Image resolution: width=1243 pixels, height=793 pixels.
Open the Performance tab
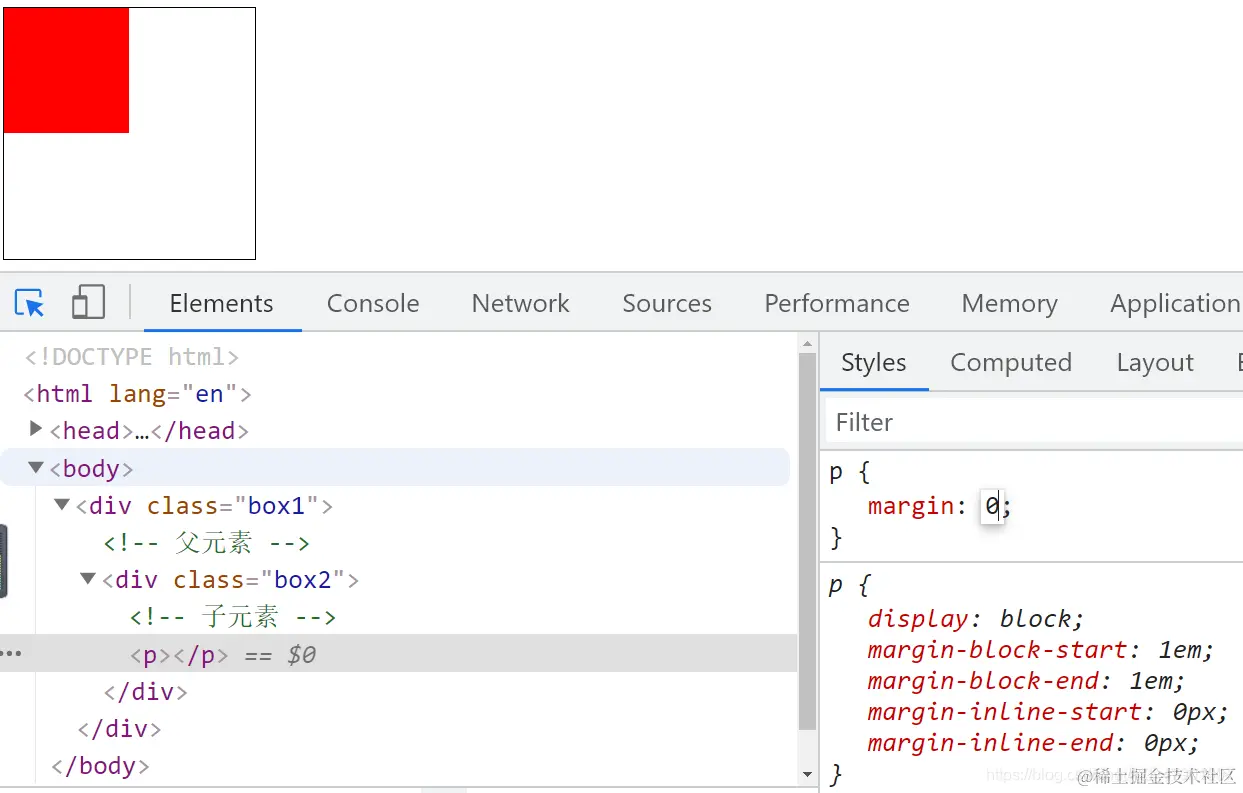point(837,303)
